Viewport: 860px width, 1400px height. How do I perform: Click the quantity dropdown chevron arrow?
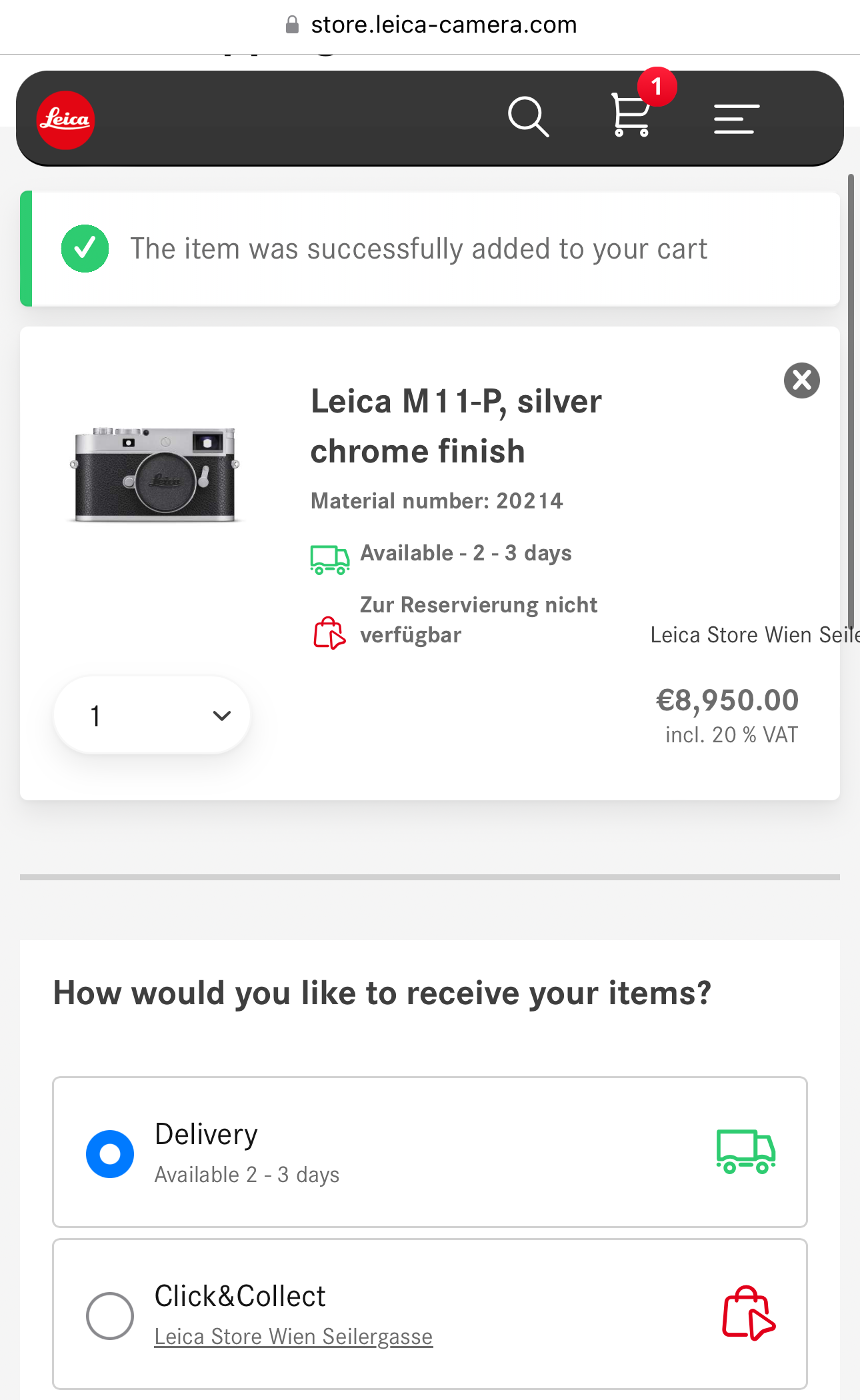pyautogui.click(x=221, y=716)
